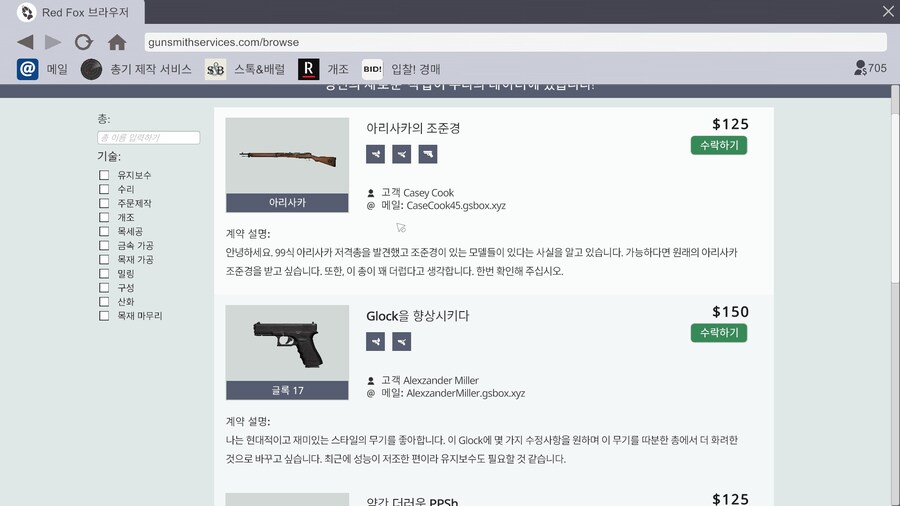Click the browser back arrow
This screenshot has height=506, width=900.
(x=25, y=42)
